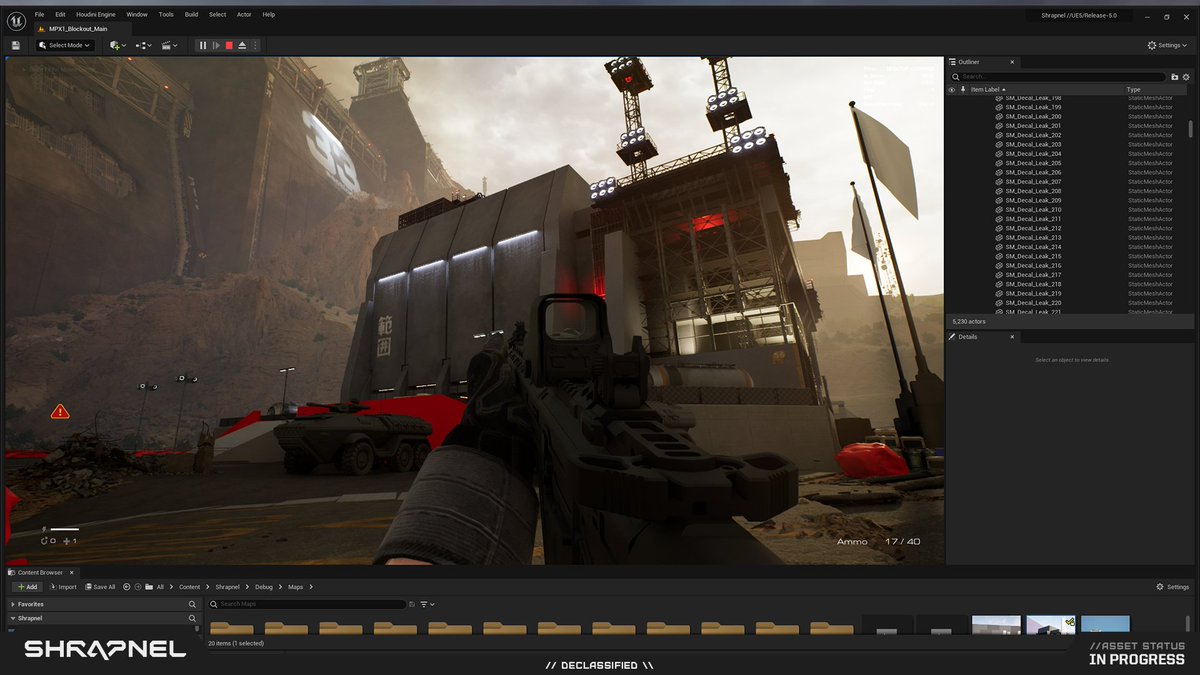Open the Select menu
The height and width of the screenshot is (675, 1200).
pyautogui.click(x=217, y=15)
